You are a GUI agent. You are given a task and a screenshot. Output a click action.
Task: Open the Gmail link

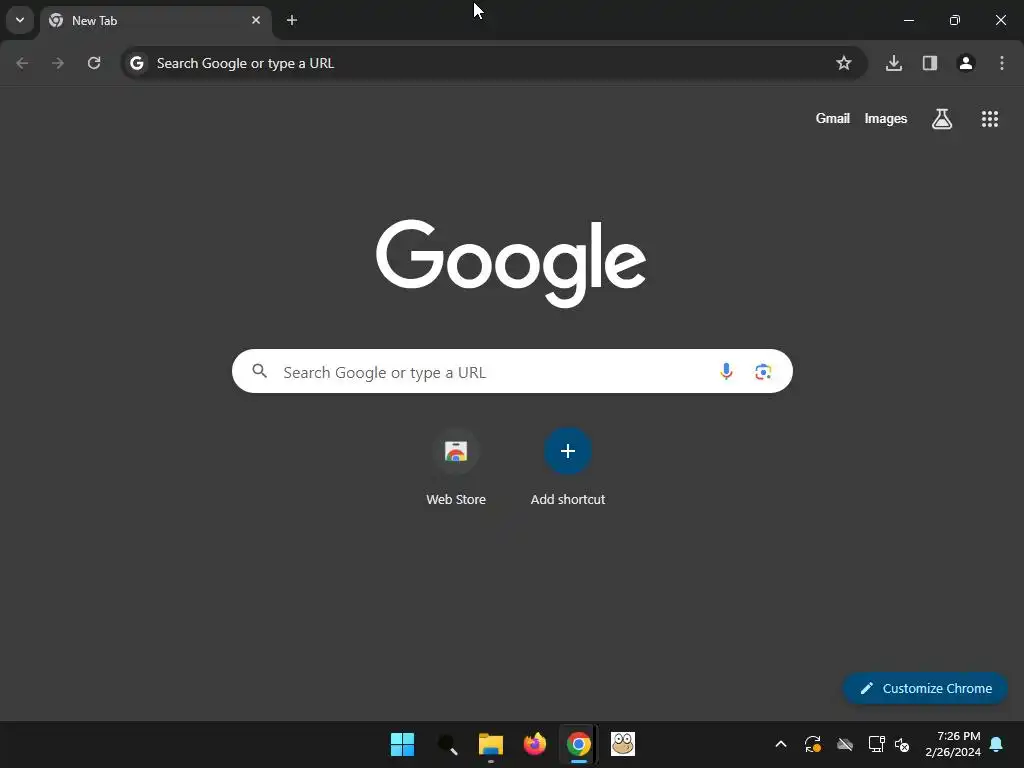point(833,118)
